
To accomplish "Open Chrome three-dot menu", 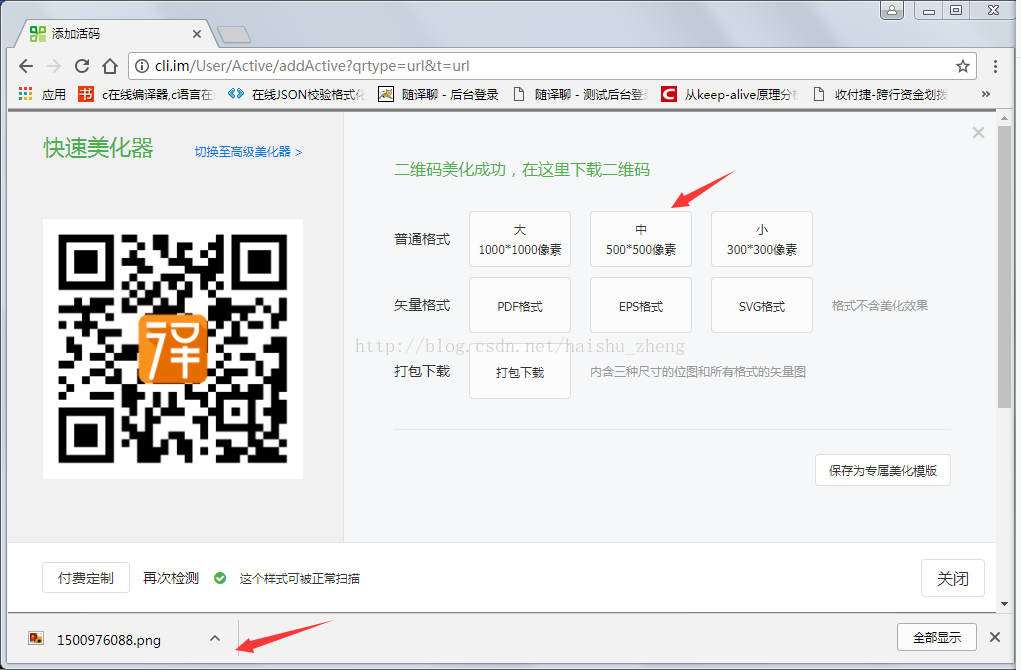I will coord(995,66).
